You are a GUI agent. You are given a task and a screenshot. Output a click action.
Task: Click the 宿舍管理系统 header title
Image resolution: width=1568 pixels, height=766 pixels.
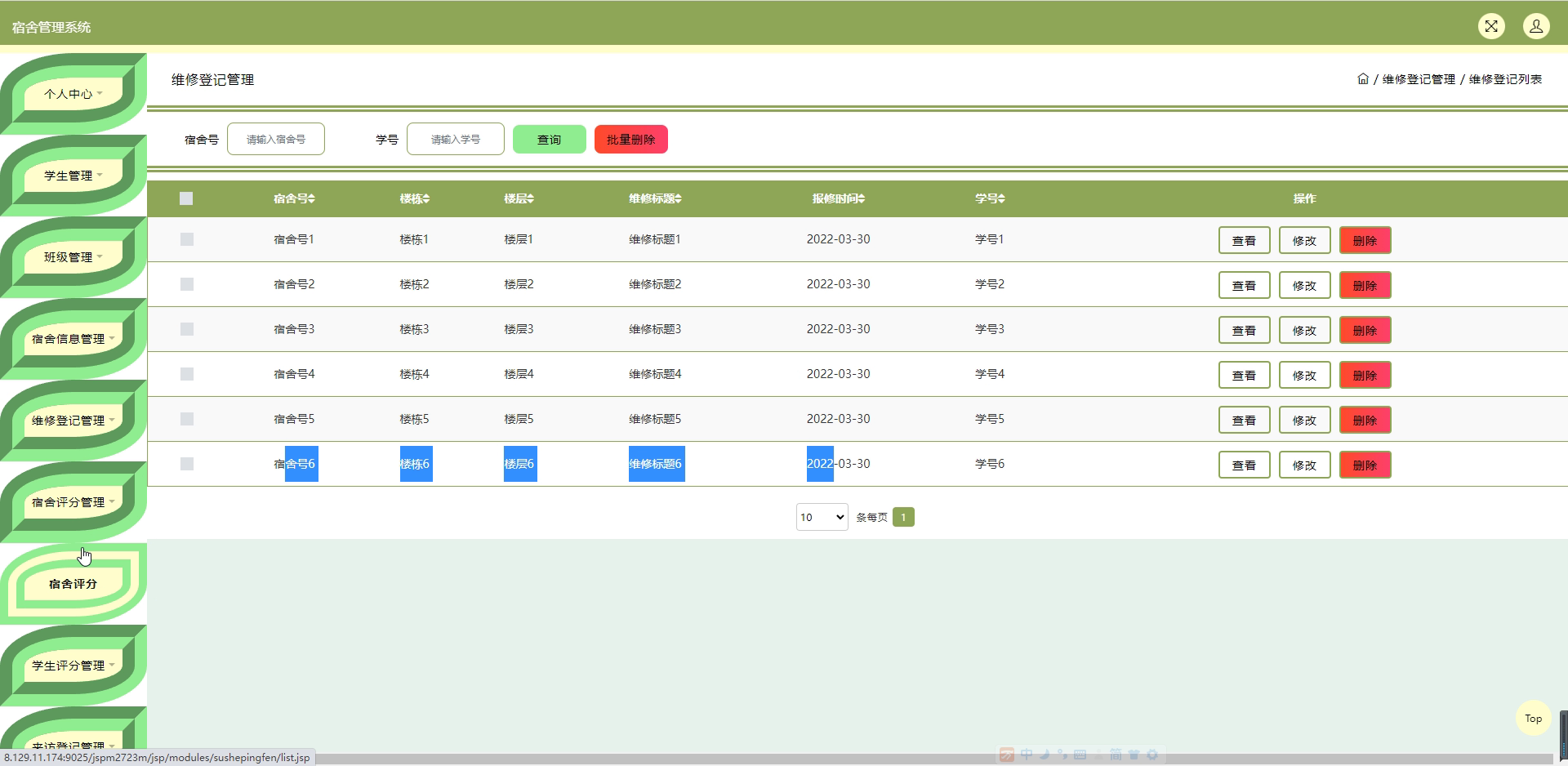click(x=51, y=27)
